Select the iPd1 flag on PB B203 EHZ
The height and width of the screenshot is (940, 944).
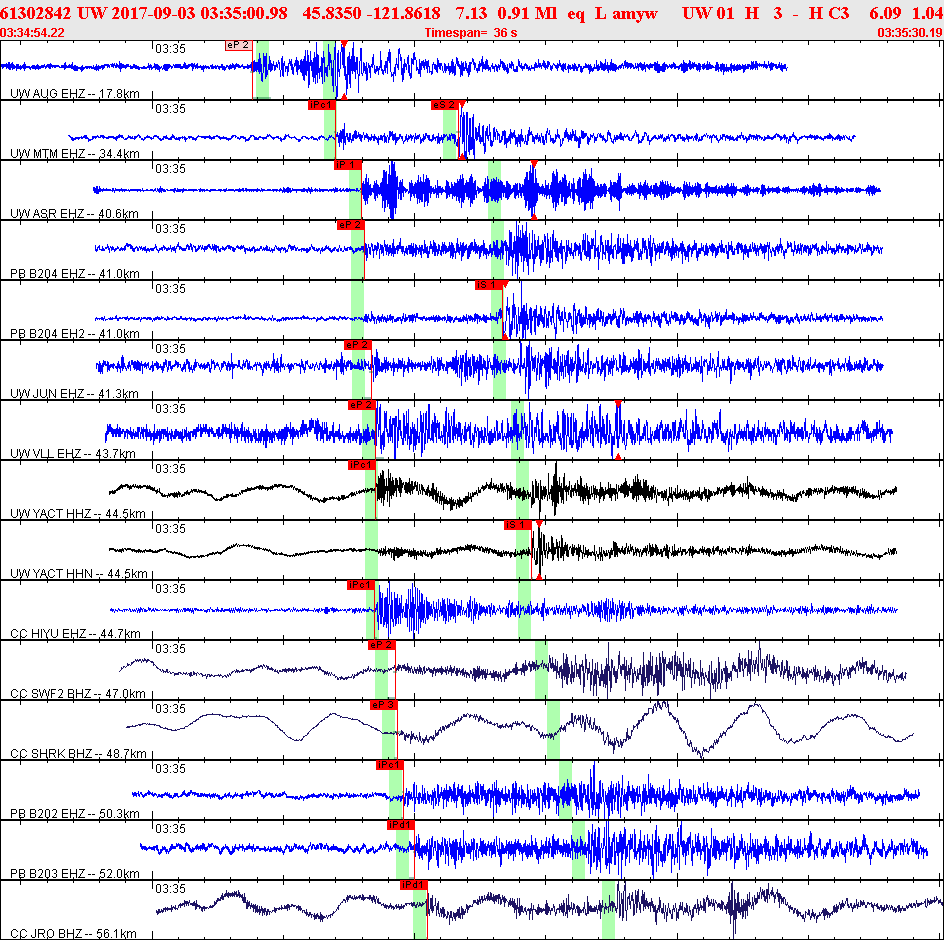point(401,825)
